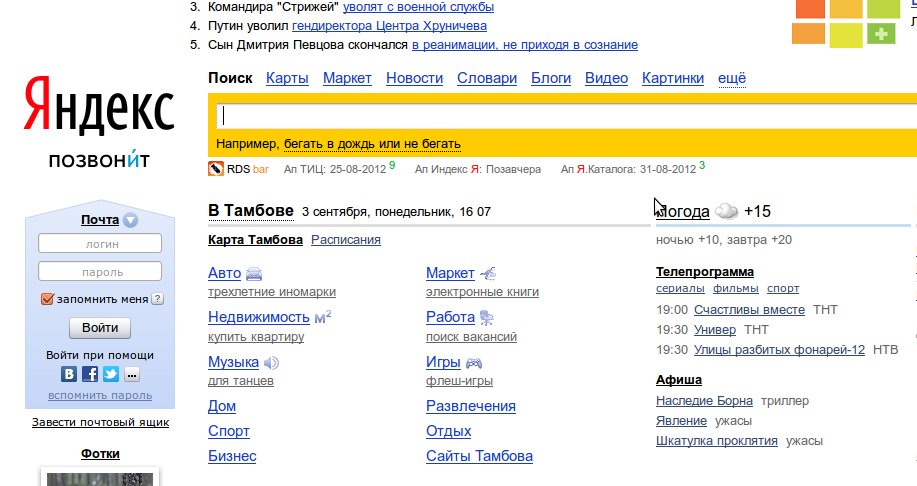Screen dimensions: 917x486
Task: Open the вспомнить пароль link
Action: [100, 395]
